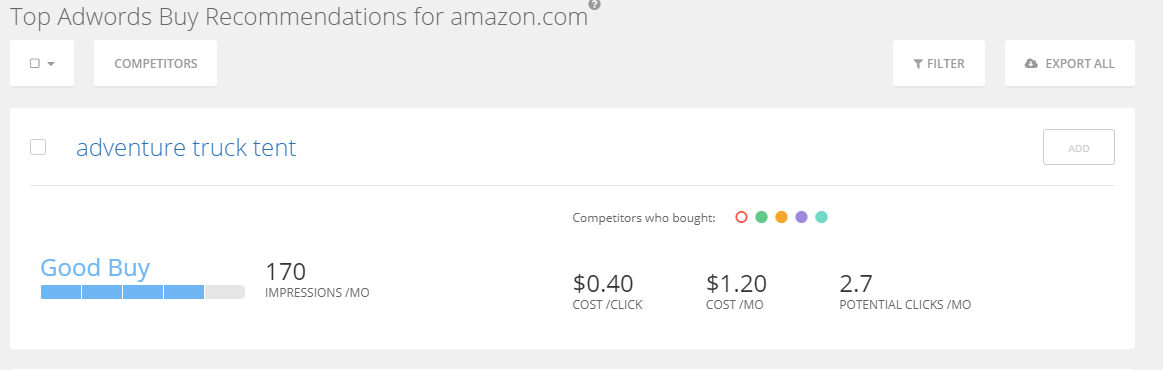Click the funnel icon in the Filter button

tap(918, 64)
